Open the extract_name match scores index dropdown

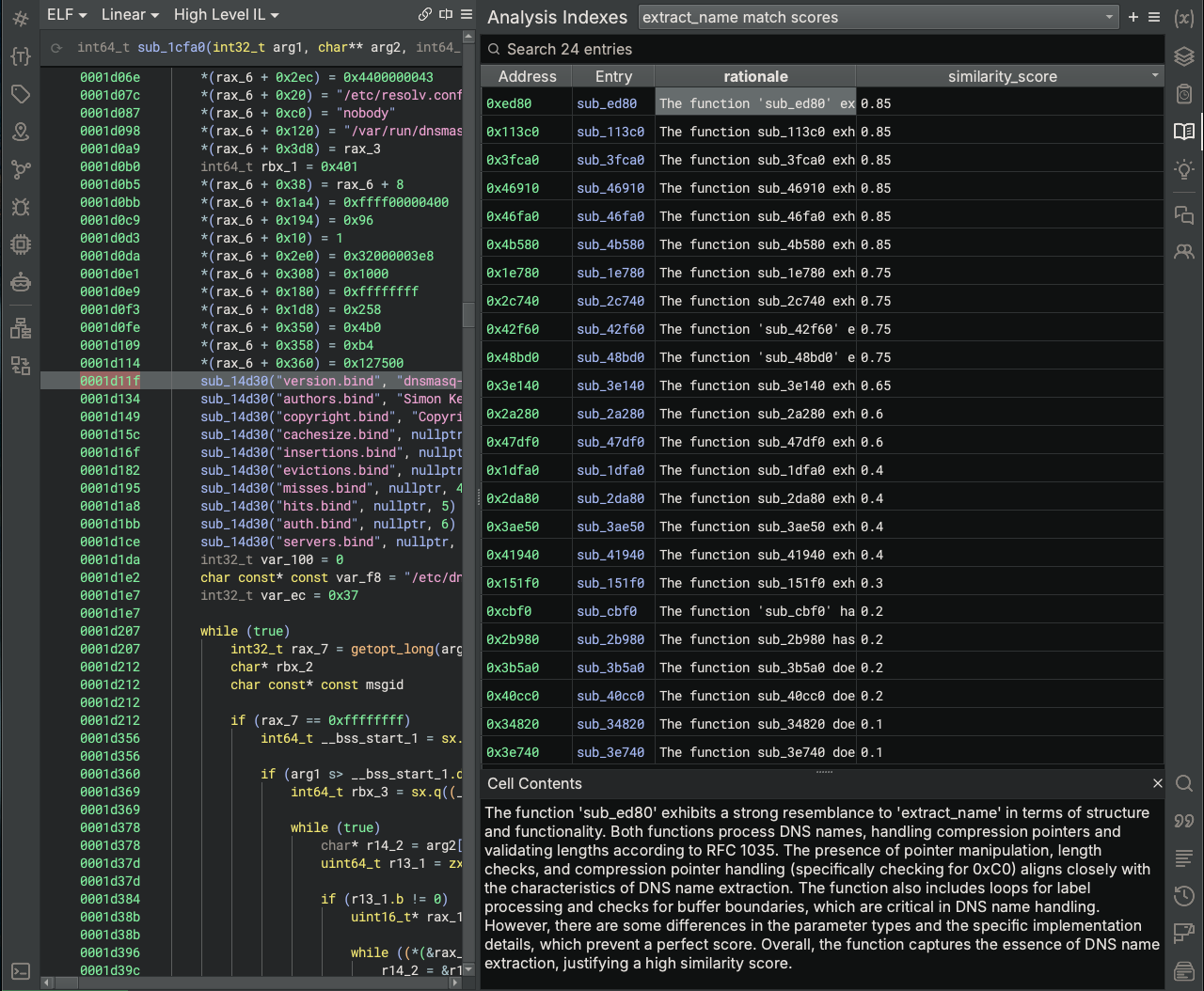pos(879,17)
